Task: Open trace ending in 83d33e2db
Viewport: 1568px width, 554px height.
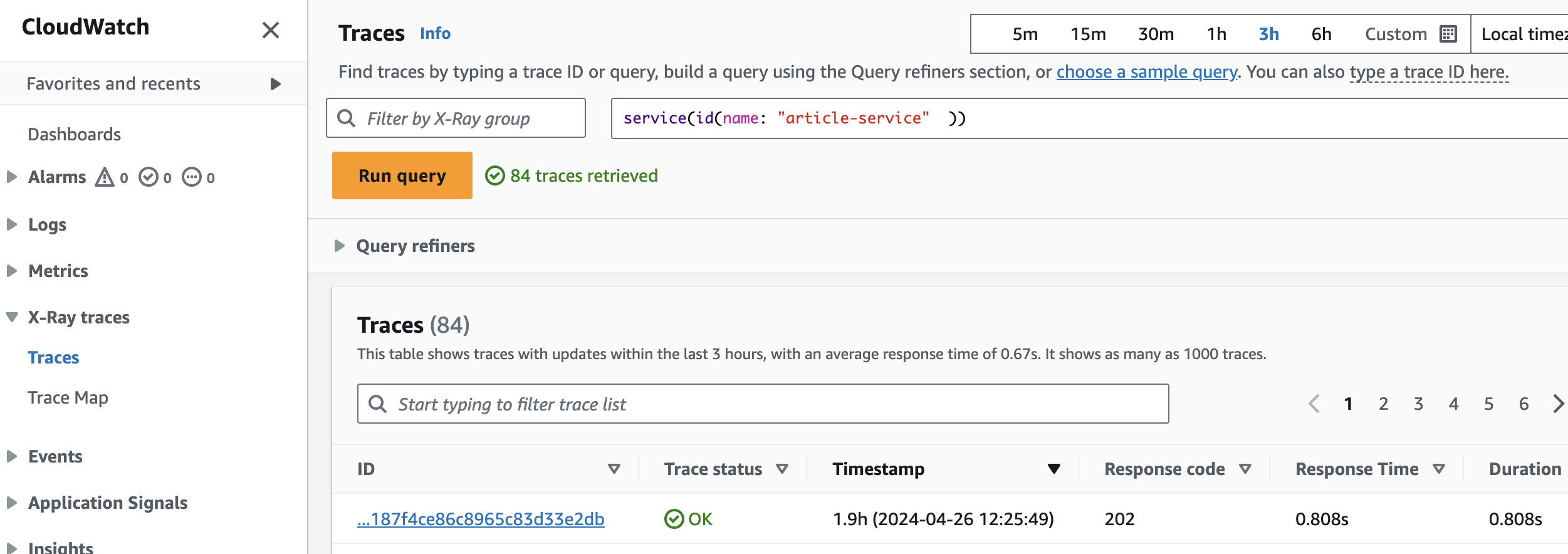Action: tap(481, 519)
